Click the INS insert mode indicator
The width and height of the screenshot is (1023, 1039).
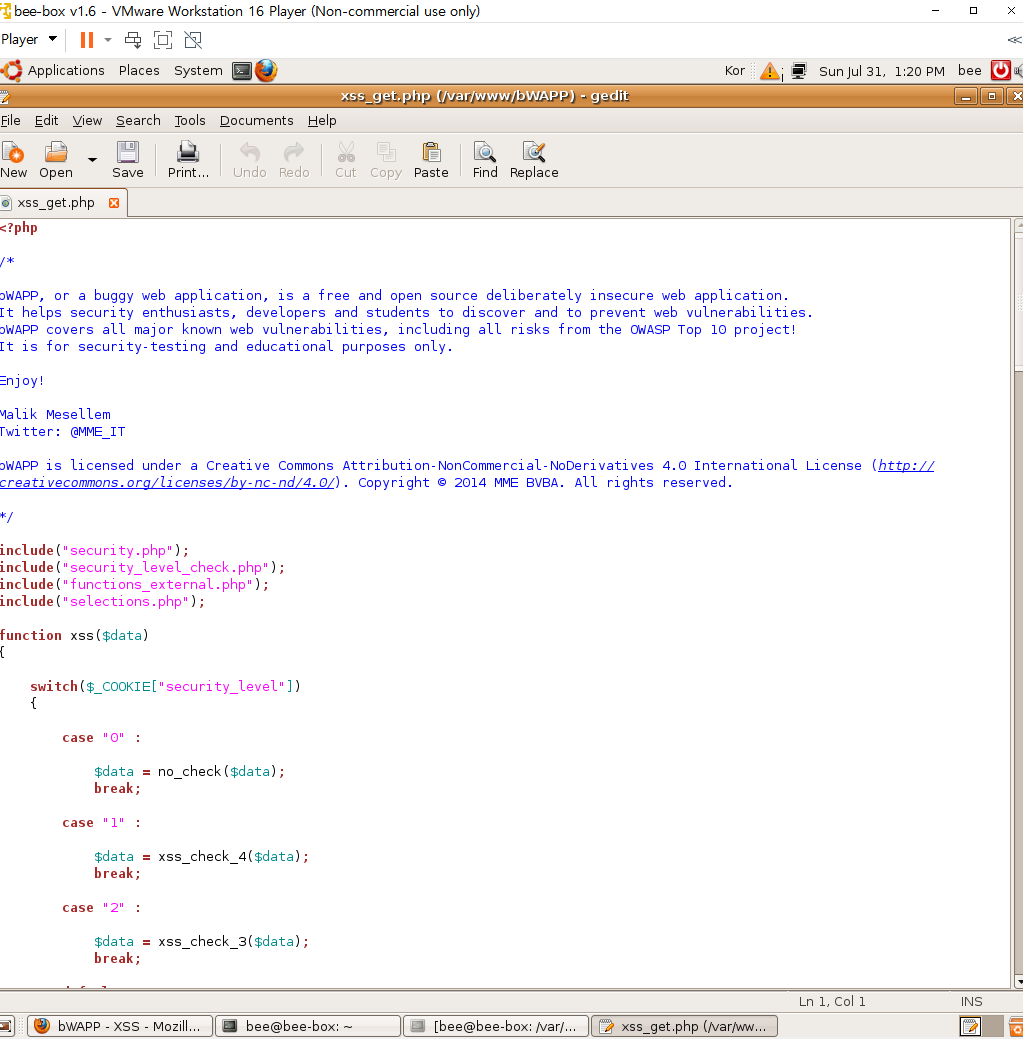coord(971,1002)
